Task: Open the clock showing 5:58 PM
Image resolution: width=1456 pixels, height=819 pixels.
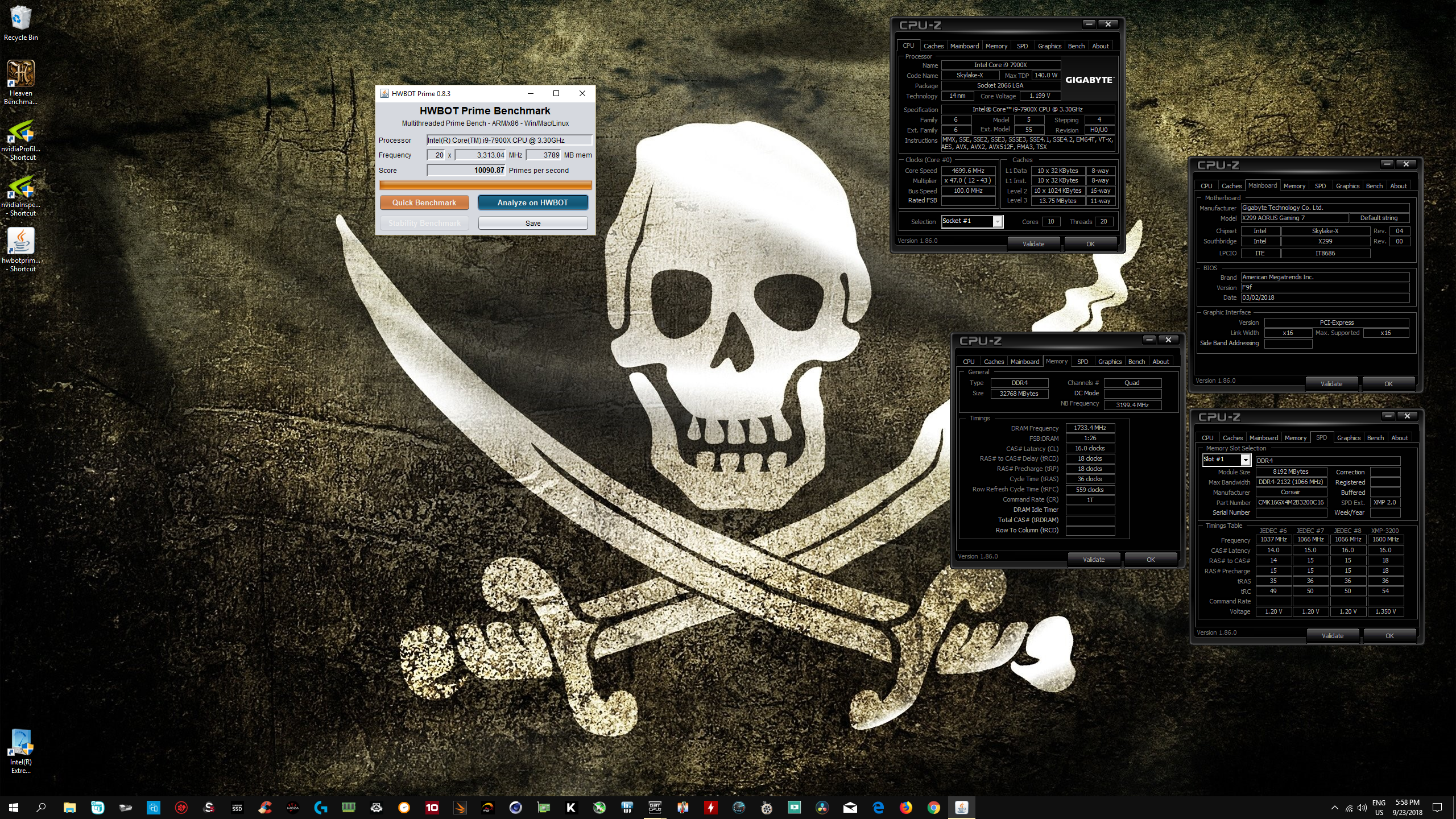Action: [x=1407, y=808]
